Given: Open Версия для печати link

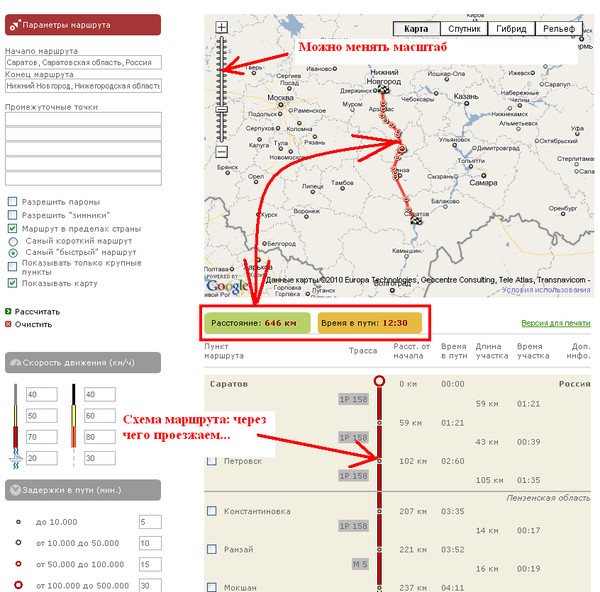Looking at the screenshot, I should click(x=556, y=323).
